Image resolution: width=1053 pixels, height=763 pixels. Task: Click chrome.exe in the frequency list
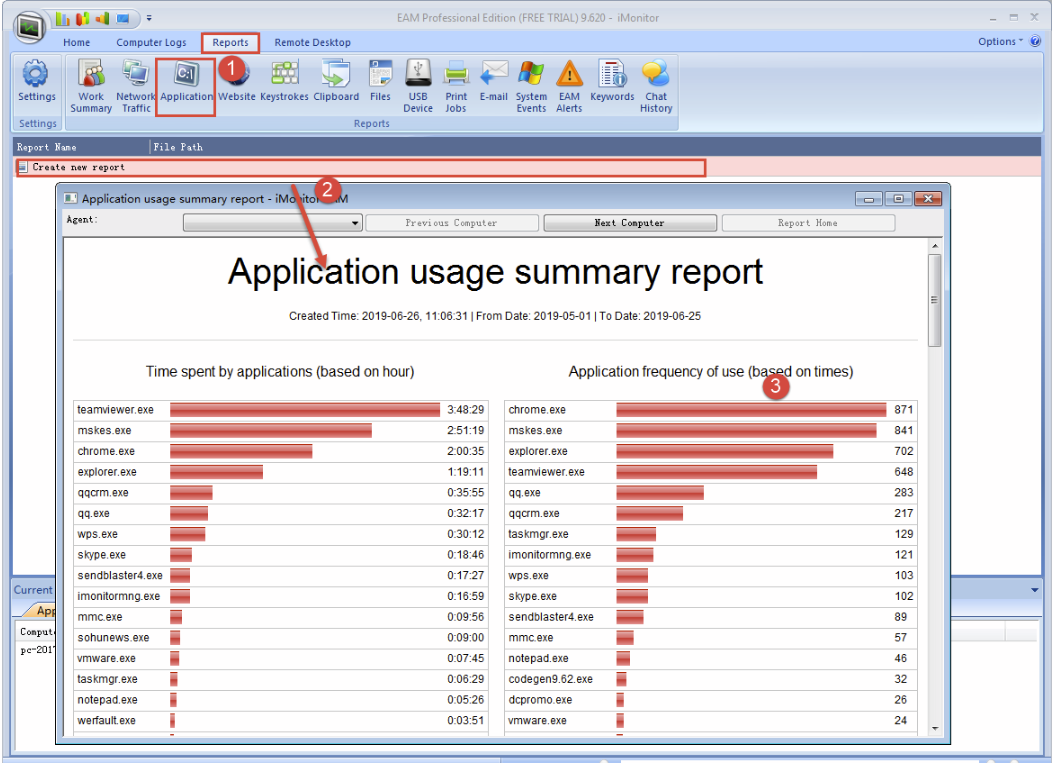[x=537, y=410]
